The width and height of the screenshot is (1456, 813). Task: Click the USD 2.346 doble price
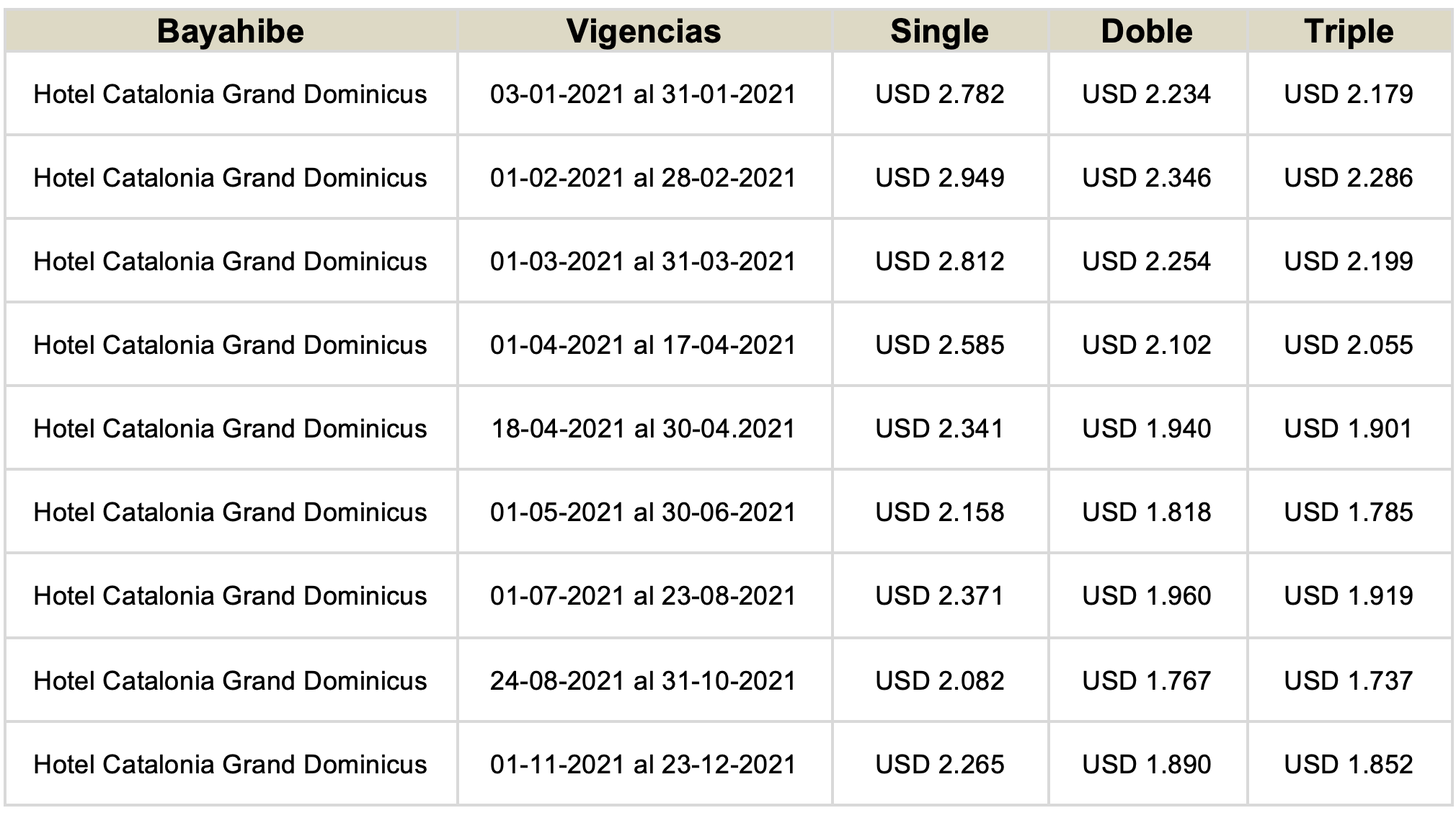click(x=1147, y=178)
